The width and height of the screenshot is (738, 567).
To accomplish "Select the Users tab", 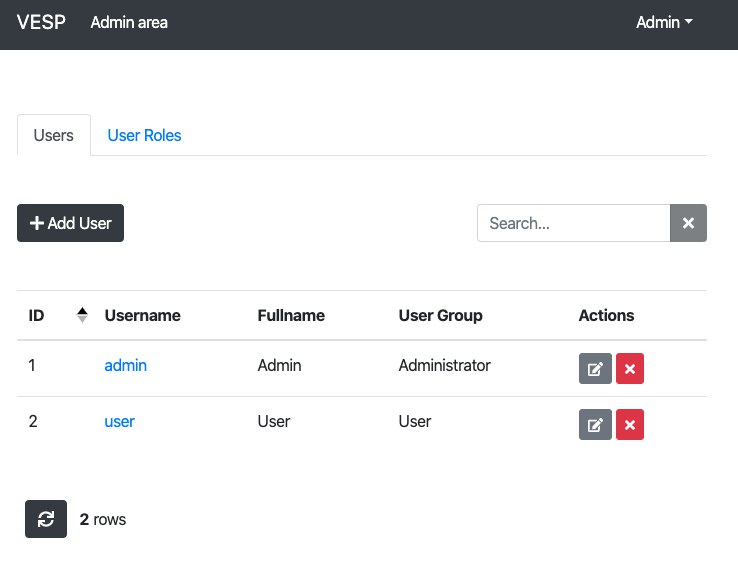I will click(x=54, y=136).
